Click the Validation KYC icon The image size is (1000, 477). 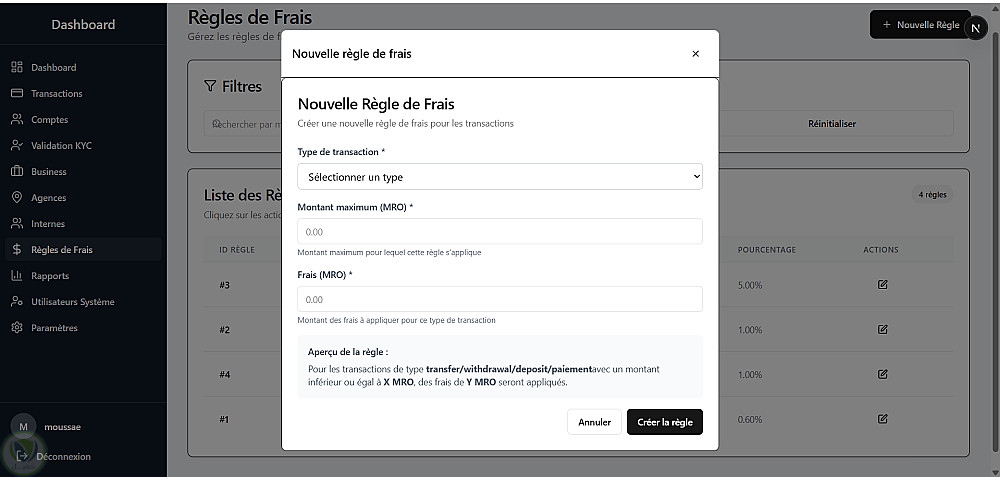(x=17, y=146)
